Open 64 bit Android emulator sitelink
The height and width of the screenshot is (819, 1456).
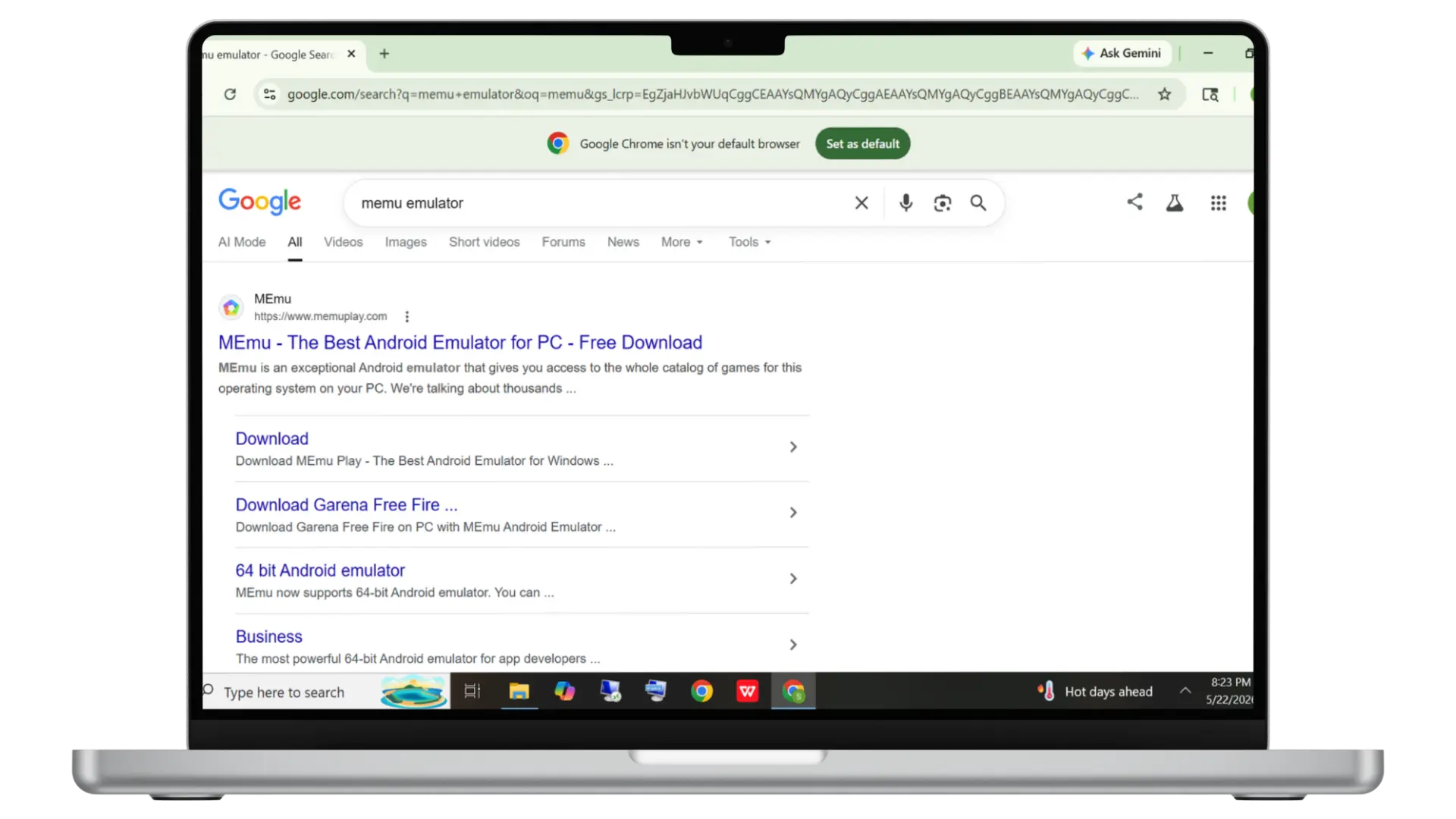pos(320,570)
